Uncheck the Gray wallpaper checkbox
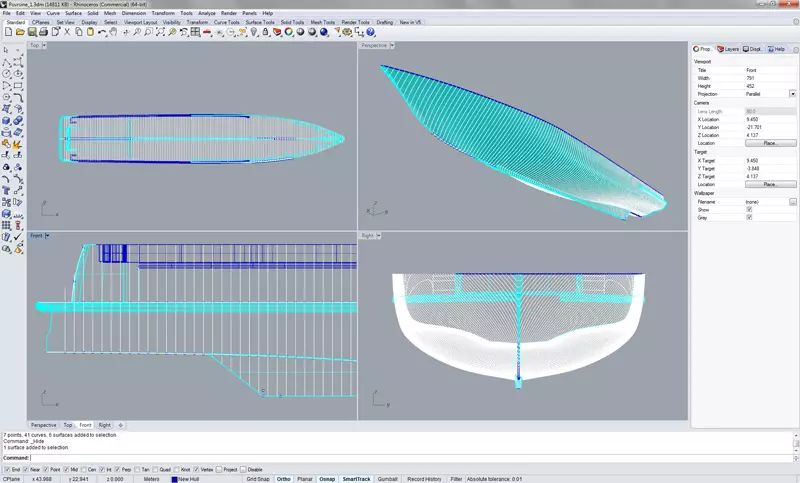 (749, 217)
